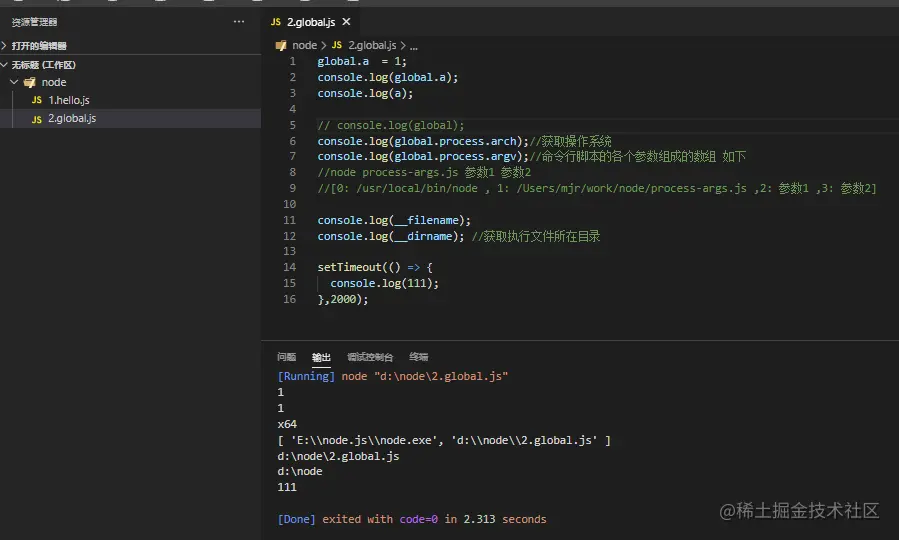Image resolution: width=899 pixels, height=540 pixels.
Task: Activate the 2.global.js editor tab
Action: pos(310,21)
